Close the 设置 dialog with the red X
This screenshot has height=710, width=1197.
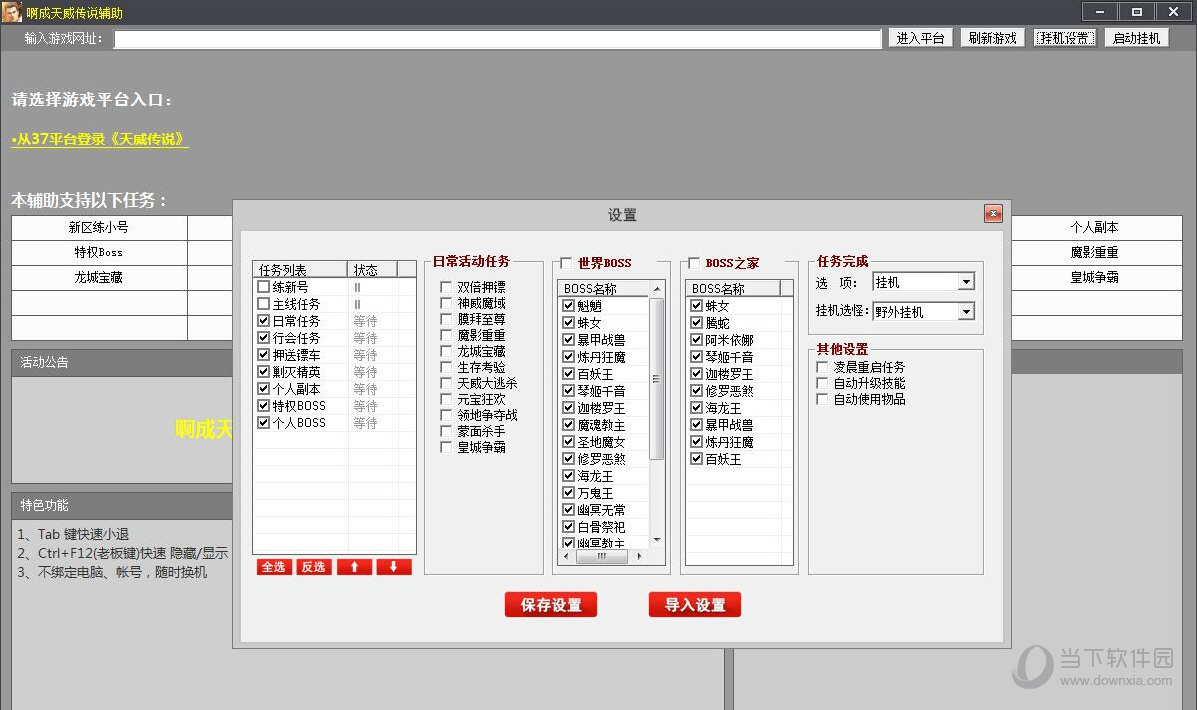[992, 214]
